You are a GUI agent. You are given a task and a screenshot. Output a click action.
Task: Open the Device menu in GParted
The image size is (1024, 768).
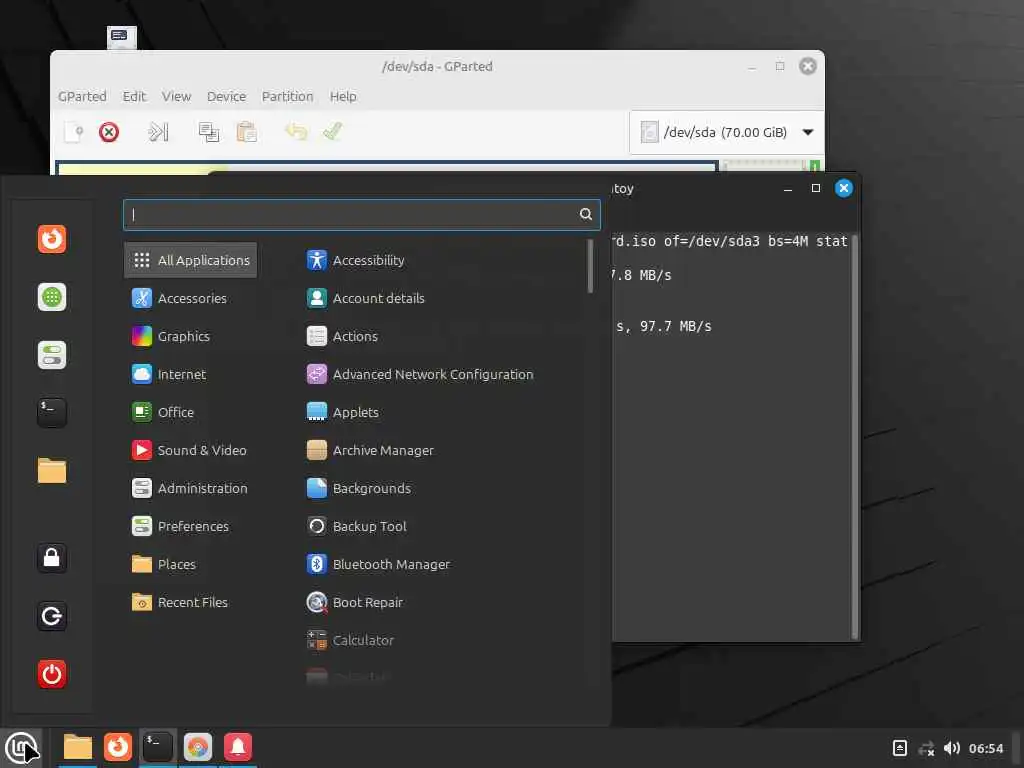227,97
